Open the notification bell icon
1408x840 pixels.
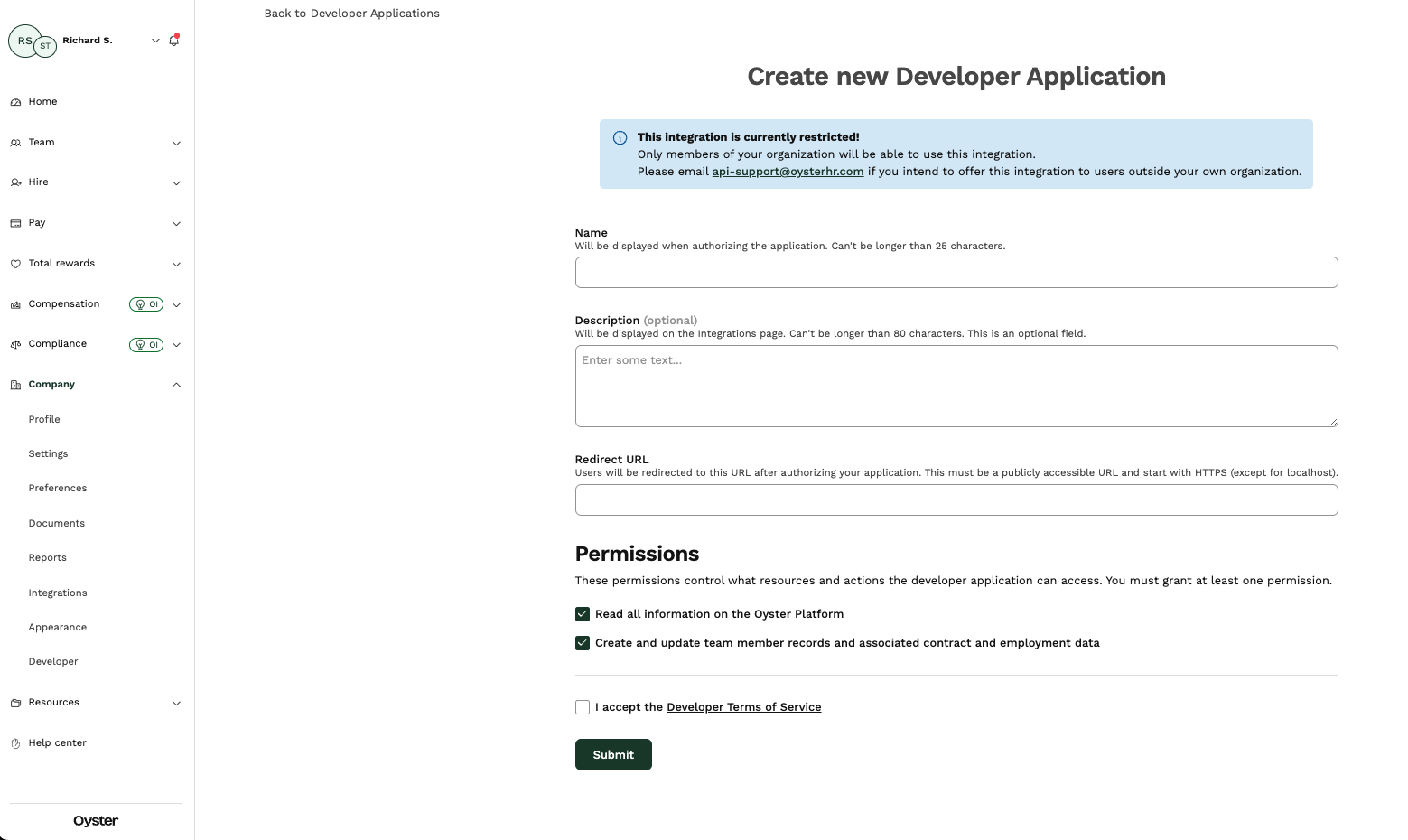click(173, 40)
